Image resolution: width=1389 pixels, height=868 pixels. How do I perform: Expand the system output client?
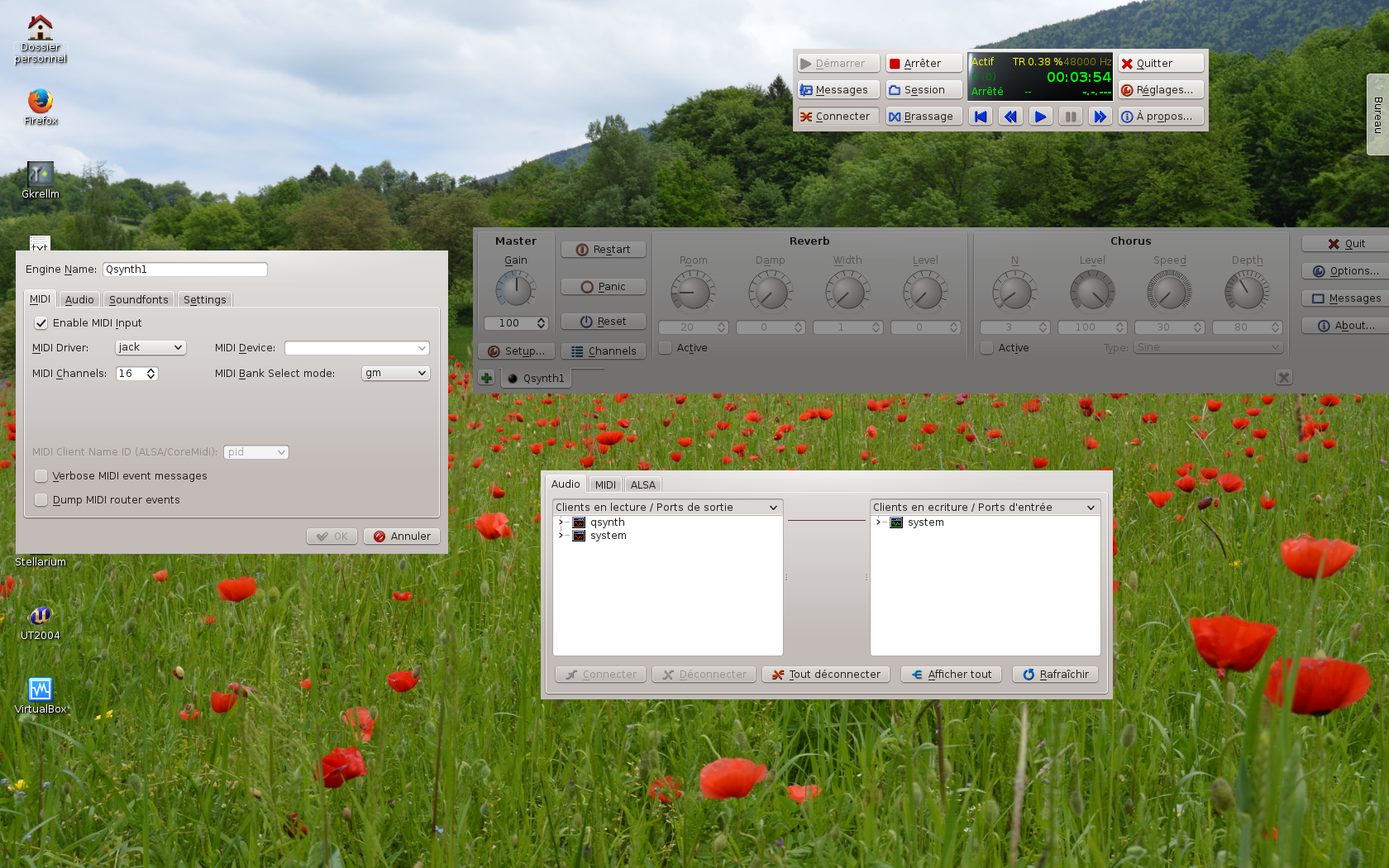(x=561, y=536)
